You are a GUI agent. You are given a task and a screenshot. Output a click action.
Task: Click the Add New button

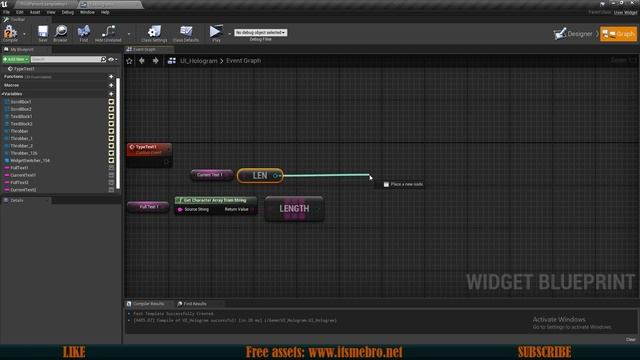point(16,59)
